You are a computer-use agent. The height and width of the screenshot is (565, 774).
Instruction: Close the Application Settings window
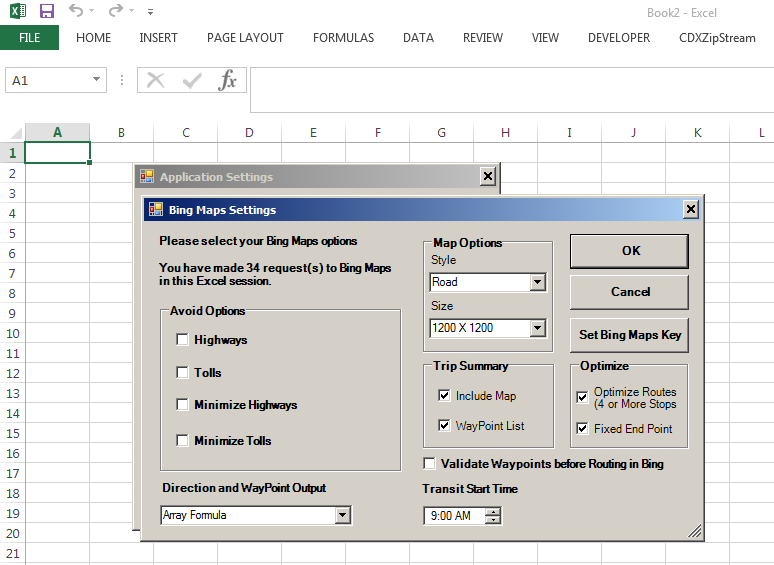point(488,176)
